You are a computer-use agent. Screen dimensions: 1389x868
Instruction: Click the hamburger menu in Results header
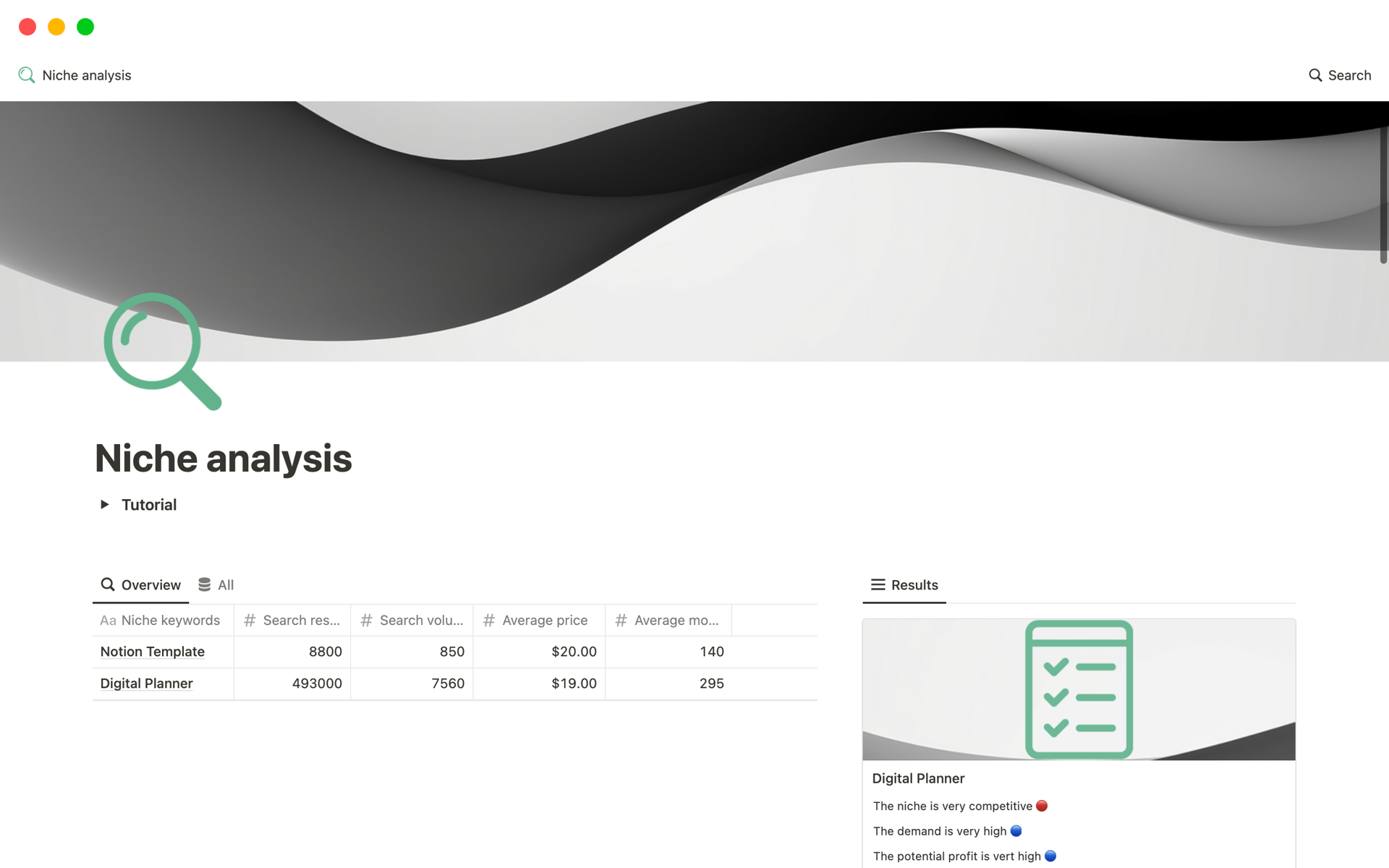pos(878,584)
